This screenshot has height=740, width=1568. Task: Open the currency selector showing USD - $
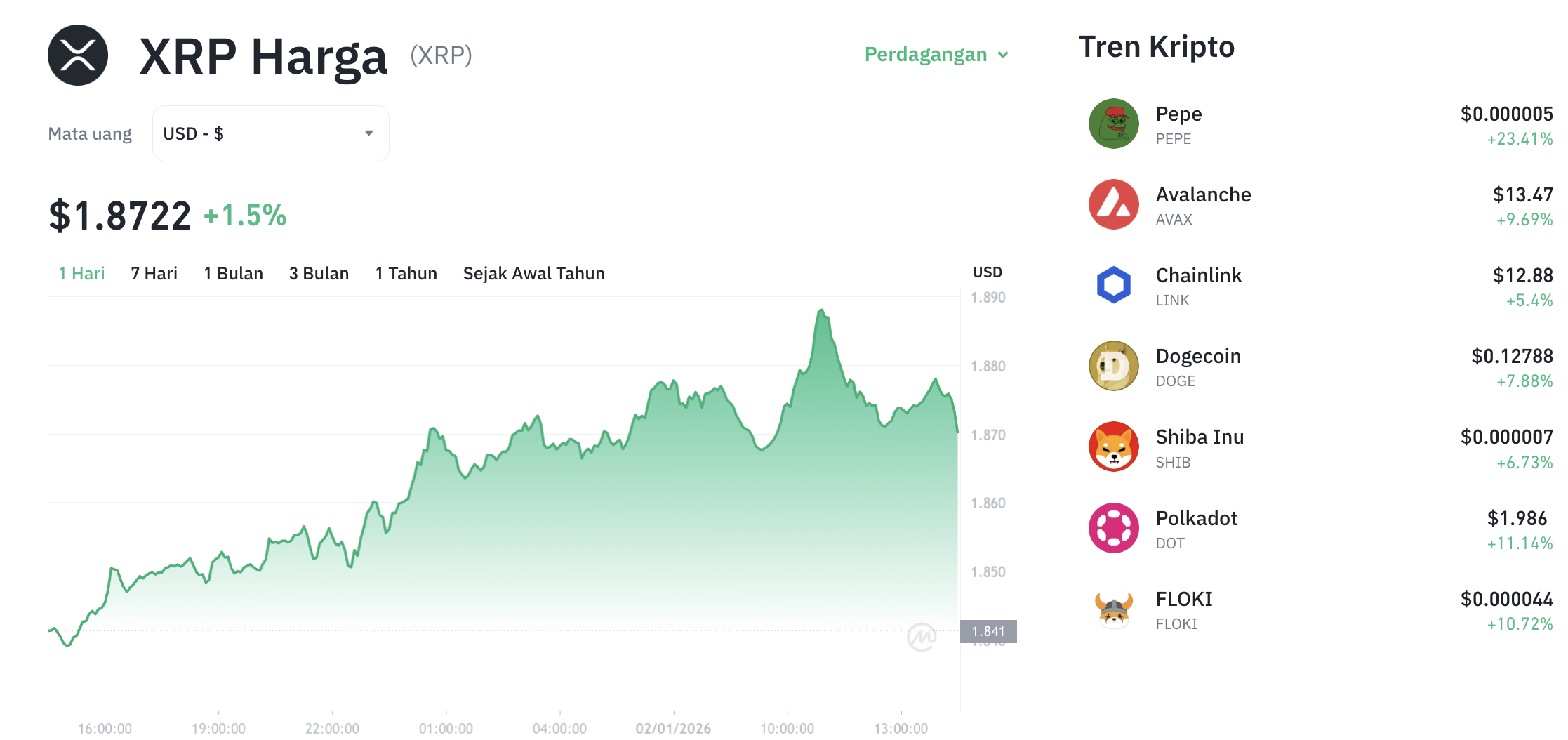(270, 133)
